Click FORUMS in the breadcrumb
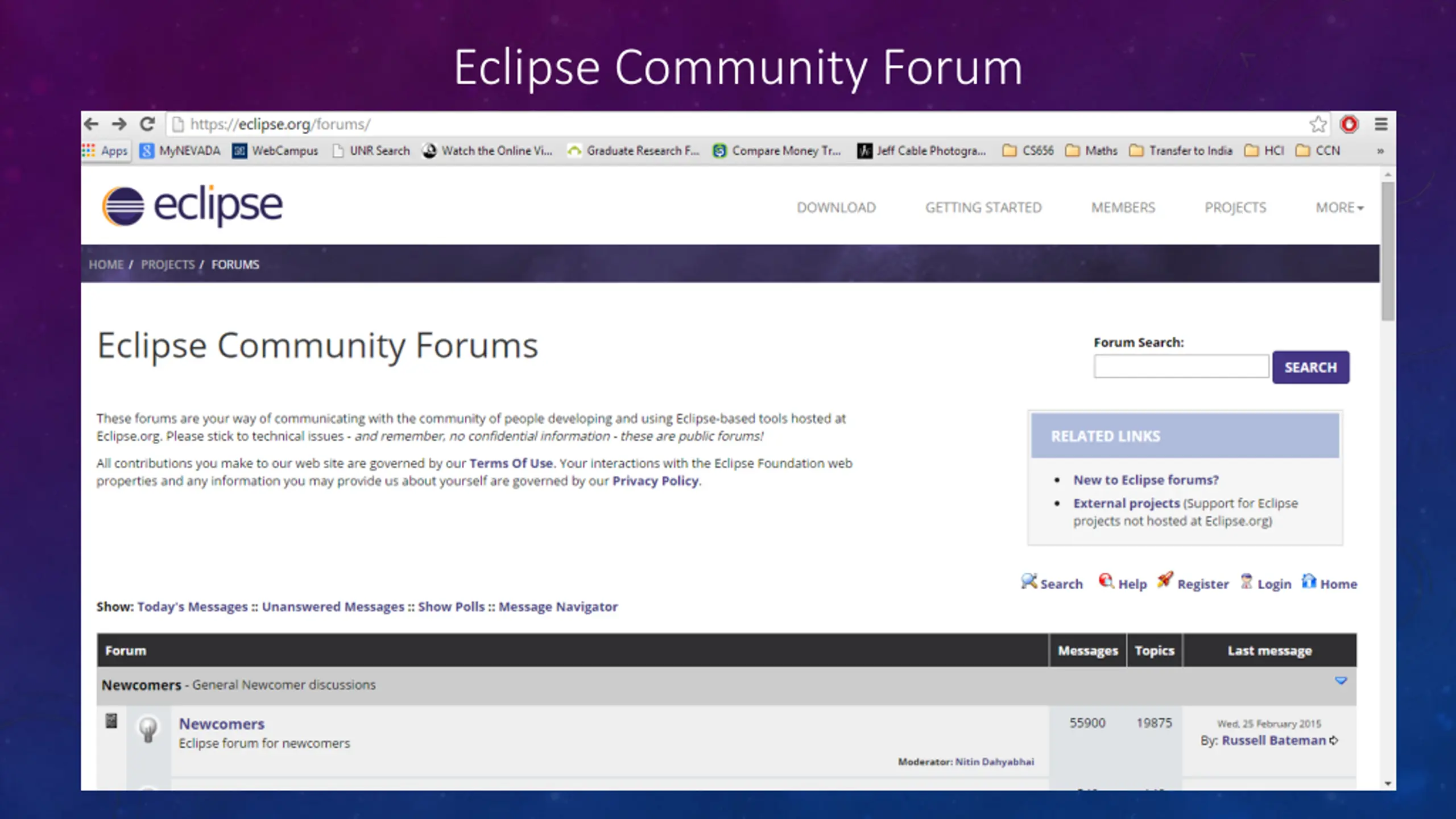Image resolution: width=1456 pixels, height=819 pixels. pyautogui.click(x=235, y=264)
